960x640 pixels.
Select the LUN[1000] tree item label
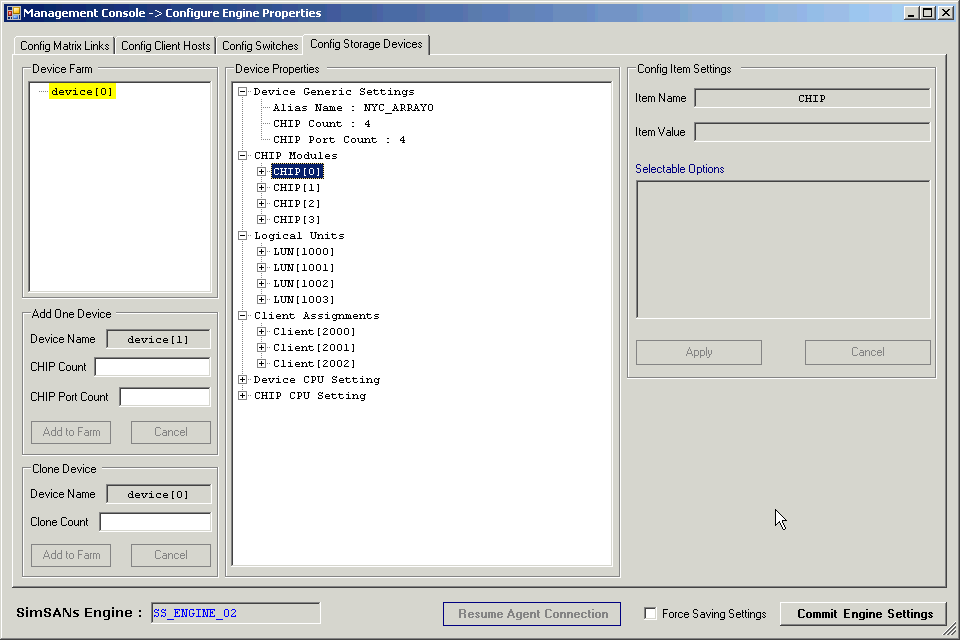304,251
